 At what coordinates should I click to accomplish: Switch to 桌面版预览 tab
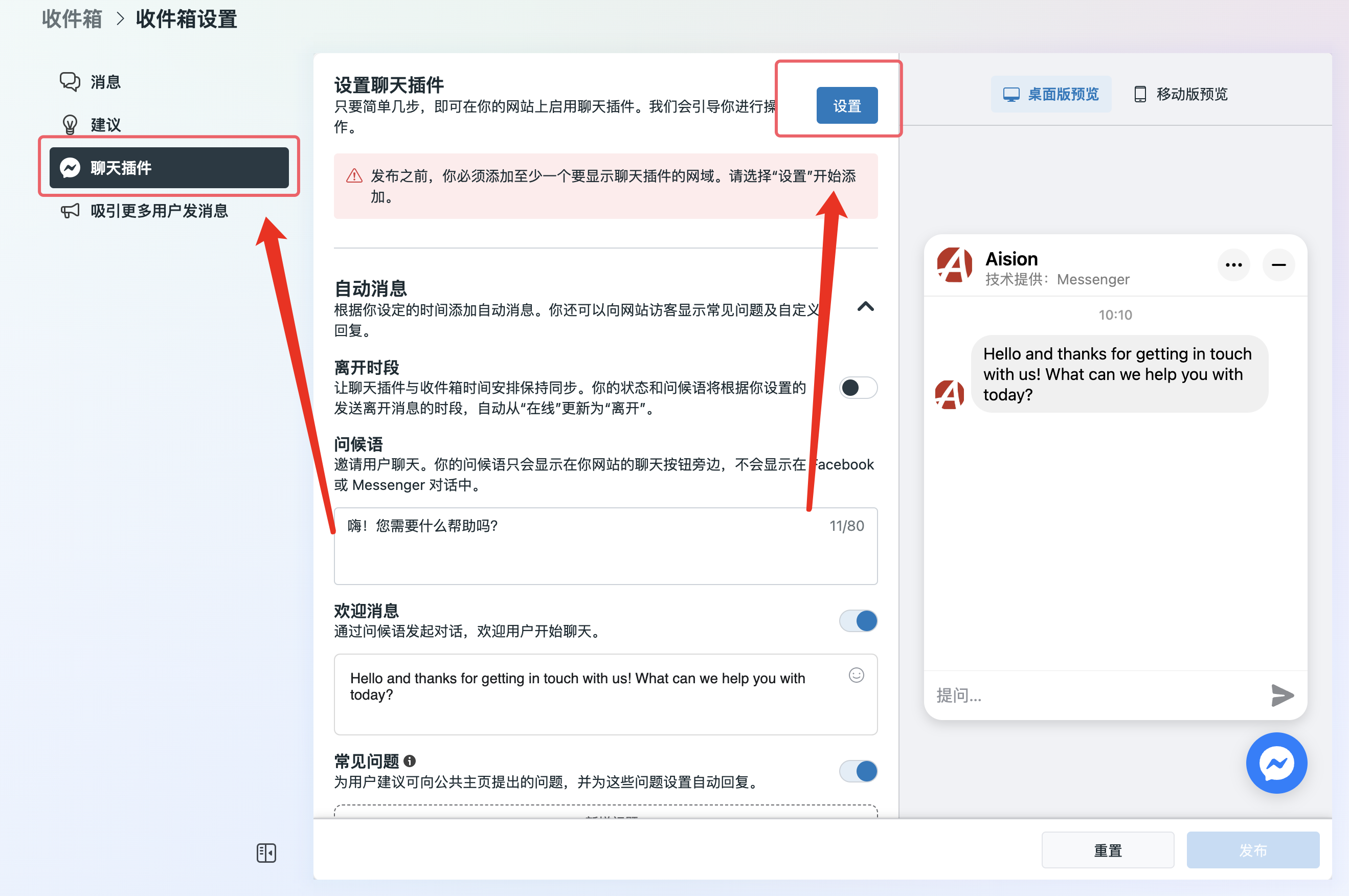click(1051, 94)
